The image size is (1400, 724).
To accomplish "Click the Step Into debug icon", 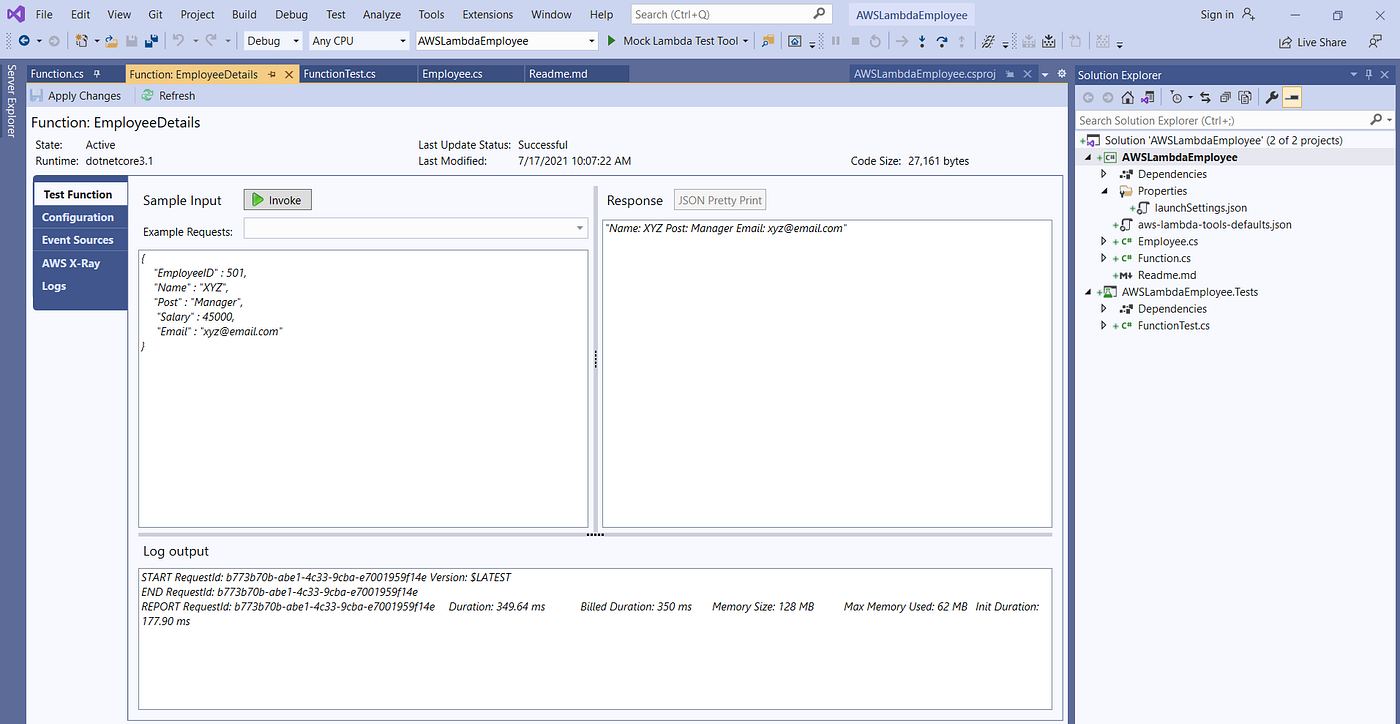I will point(922,41).
